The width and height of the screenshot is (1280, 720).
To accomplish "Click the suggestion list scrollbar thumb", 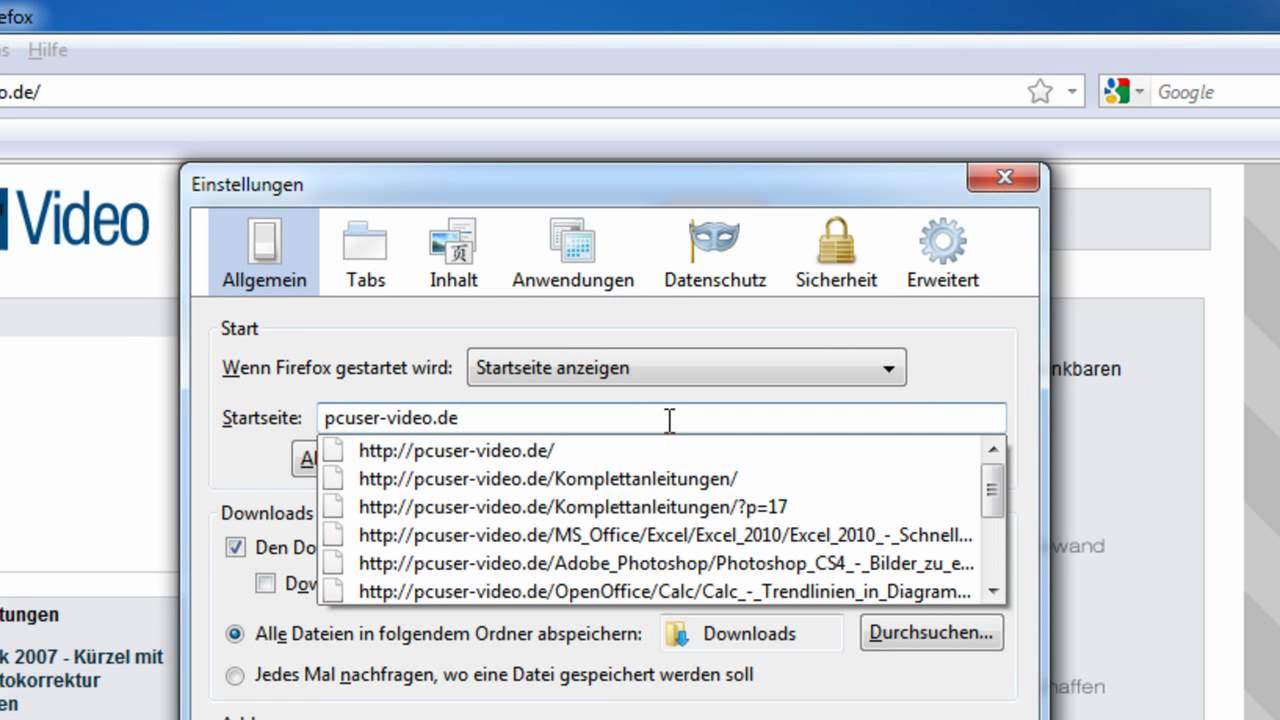I will point(993,490).
